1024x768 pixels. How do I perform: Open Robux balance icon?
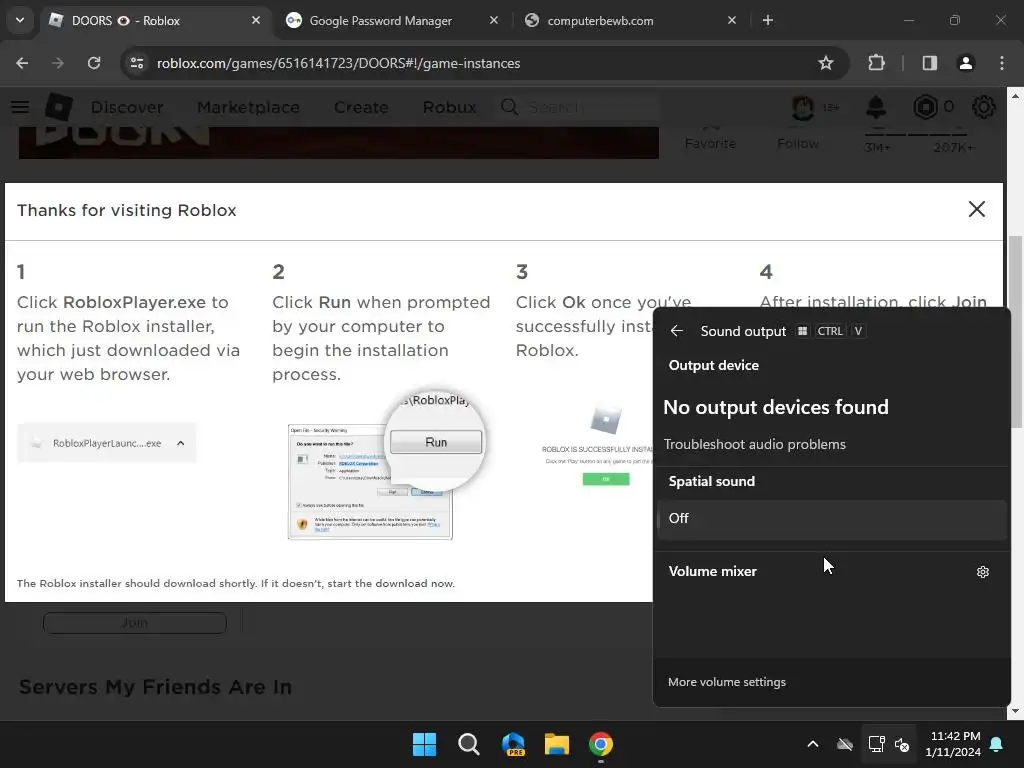(925, 107)
